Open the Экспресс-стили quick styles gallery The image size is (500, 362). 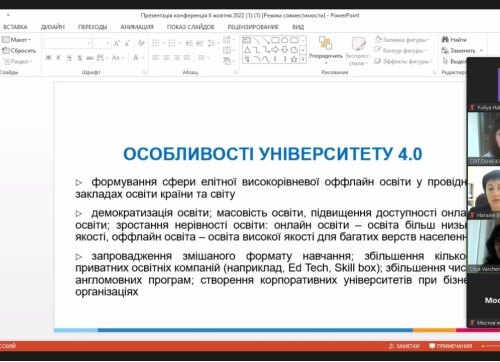358,51
